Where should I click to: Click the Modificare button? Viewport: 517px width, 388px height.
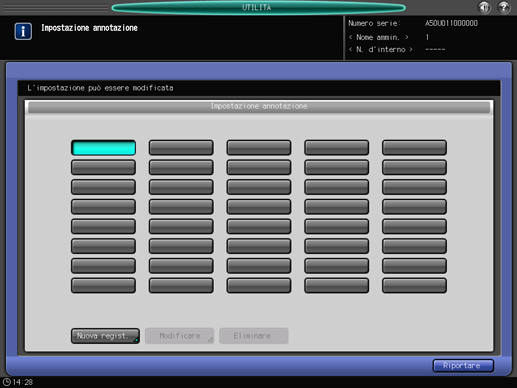point(179,336)
